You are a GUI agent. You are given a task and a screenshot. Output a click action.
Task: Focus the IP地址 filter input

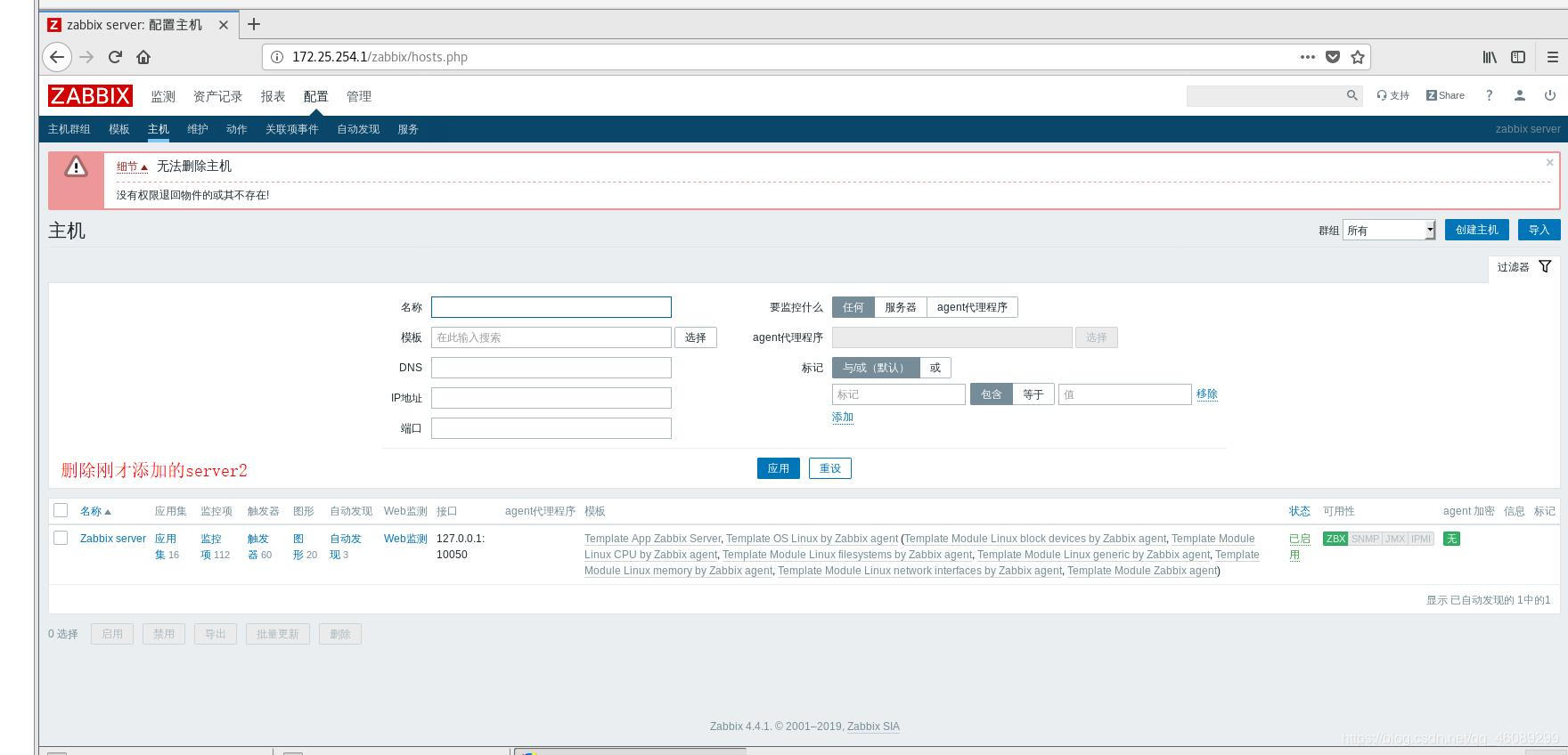coord(551,398)
